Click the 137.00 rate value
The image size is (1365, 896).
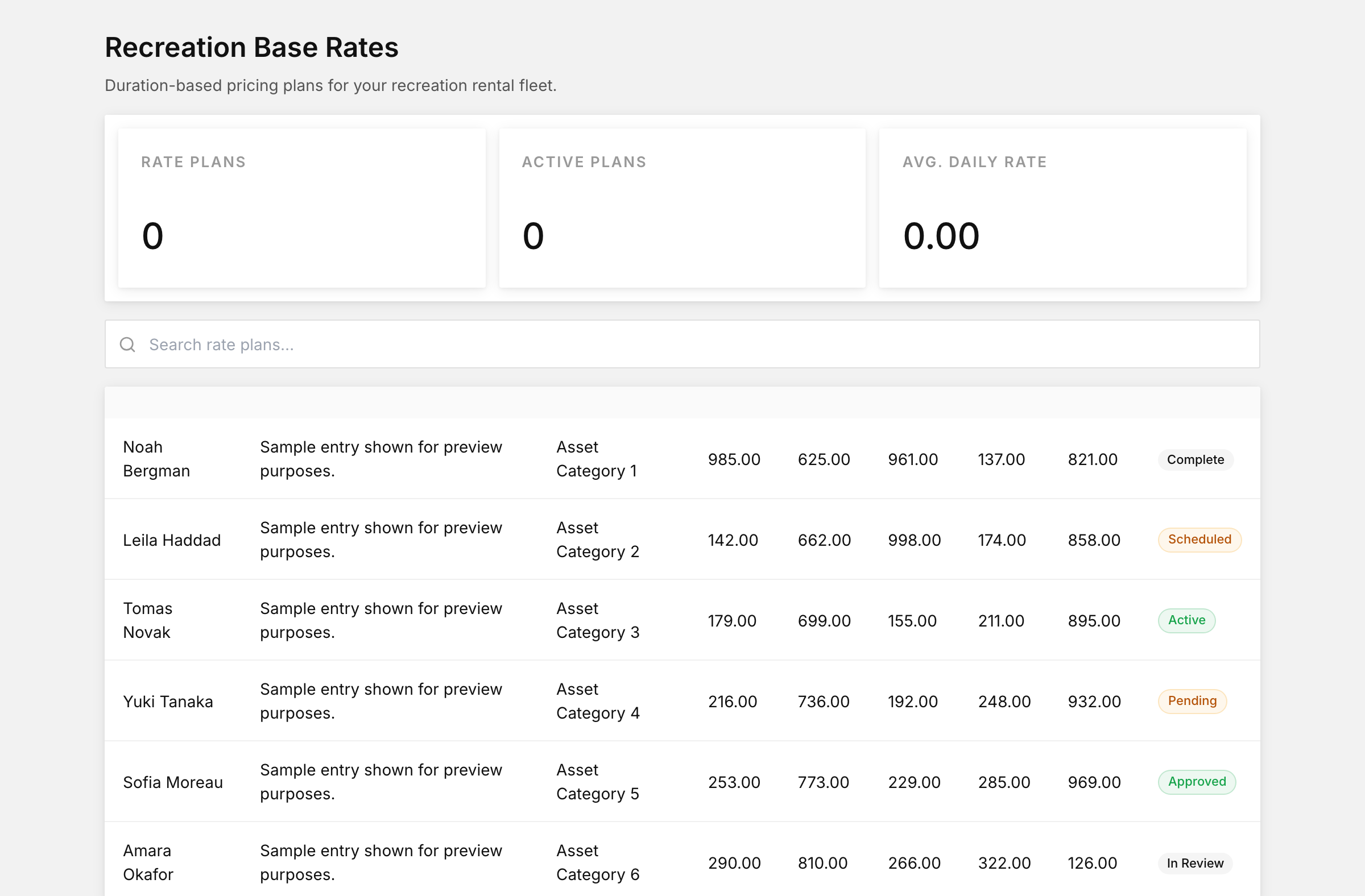1002,460
